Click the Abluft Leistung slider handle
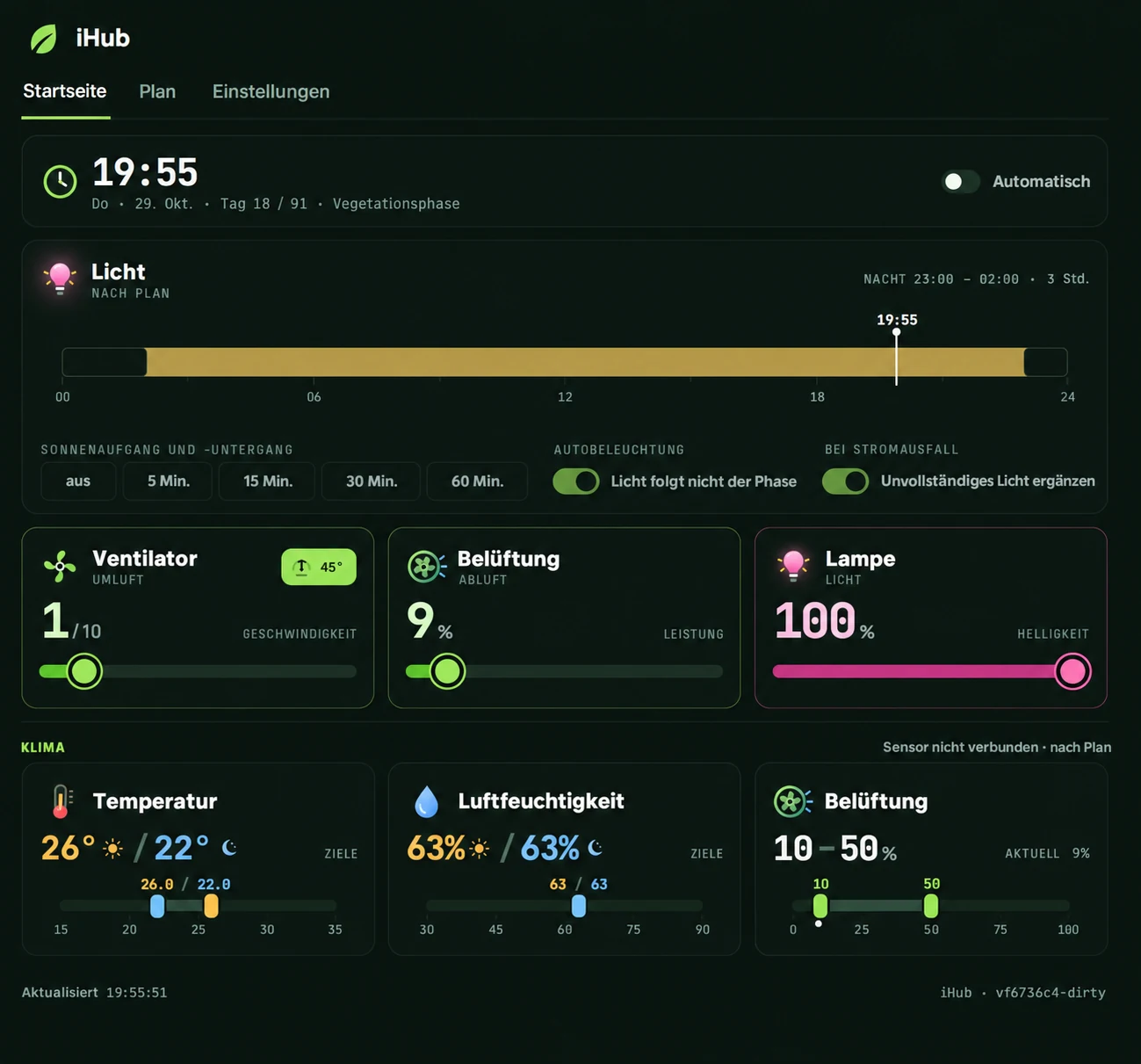1141x1064 pixels. tap(447, 671)
